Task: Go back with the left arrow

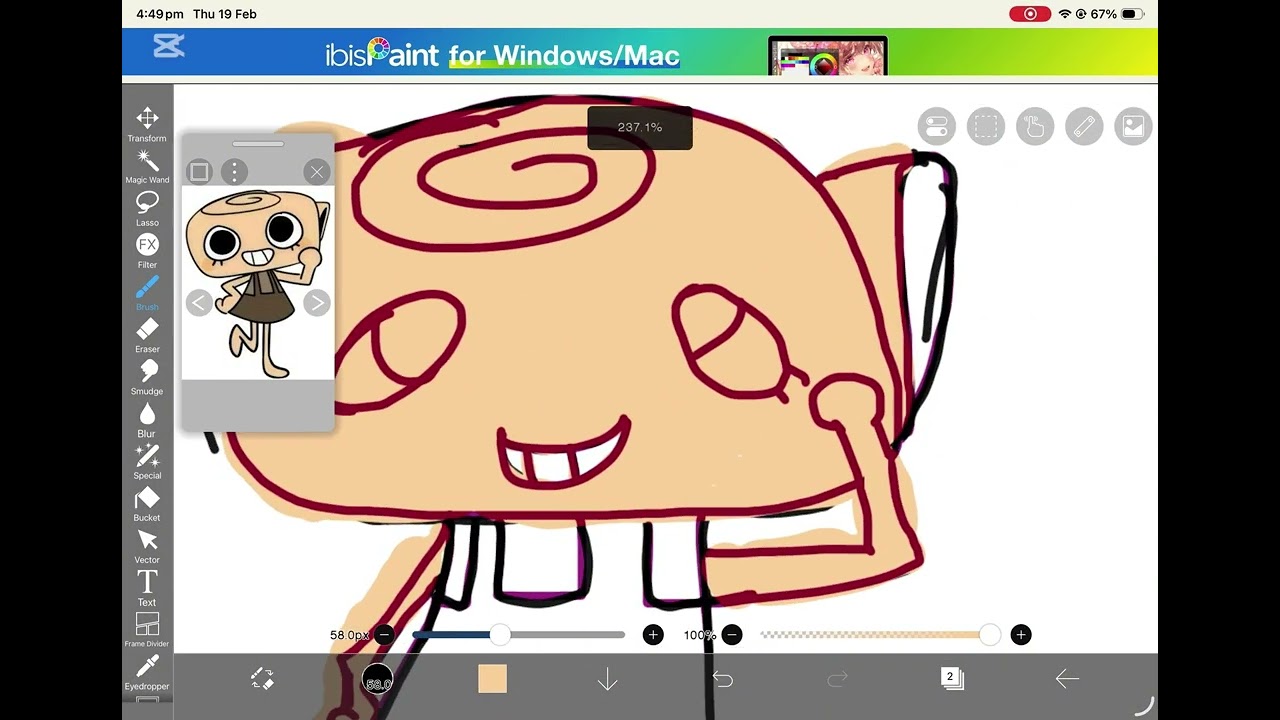Action: pos(1067,679)
